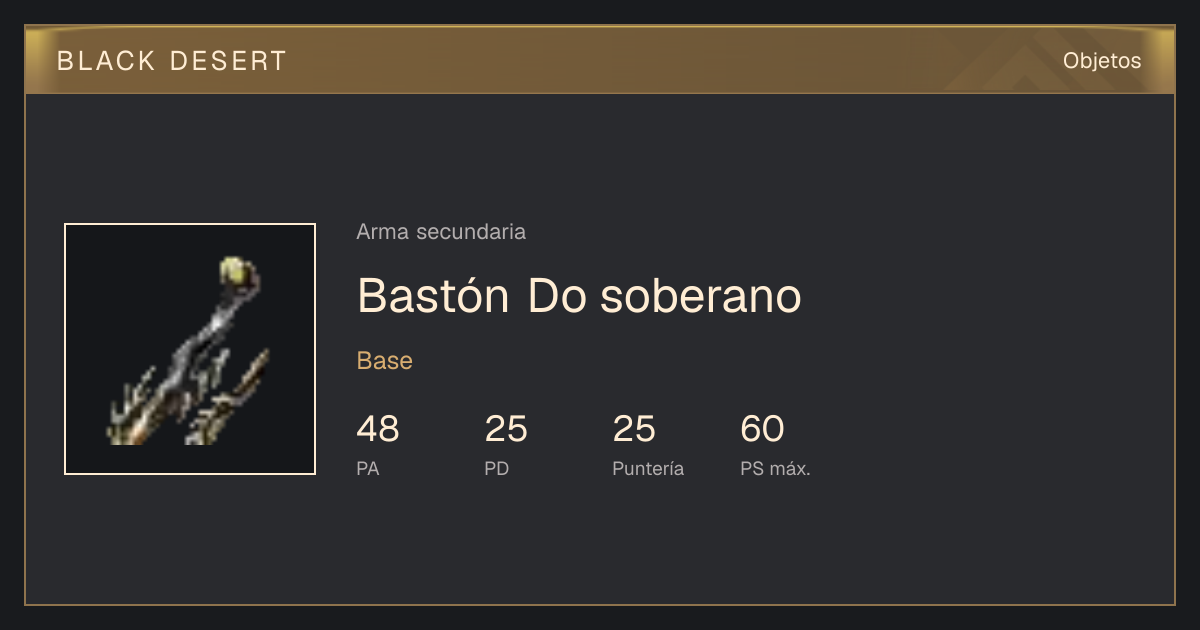The height and width of the screenshot is (630, 1200).
Task: Click the golden header banner
Action: 600,60
